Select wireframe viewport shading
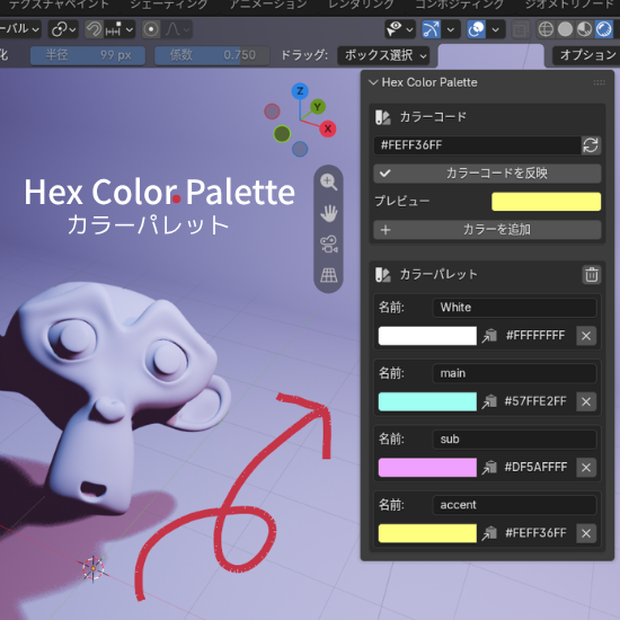620x620 pixels. pyautogui.click(x=546, y=29)
